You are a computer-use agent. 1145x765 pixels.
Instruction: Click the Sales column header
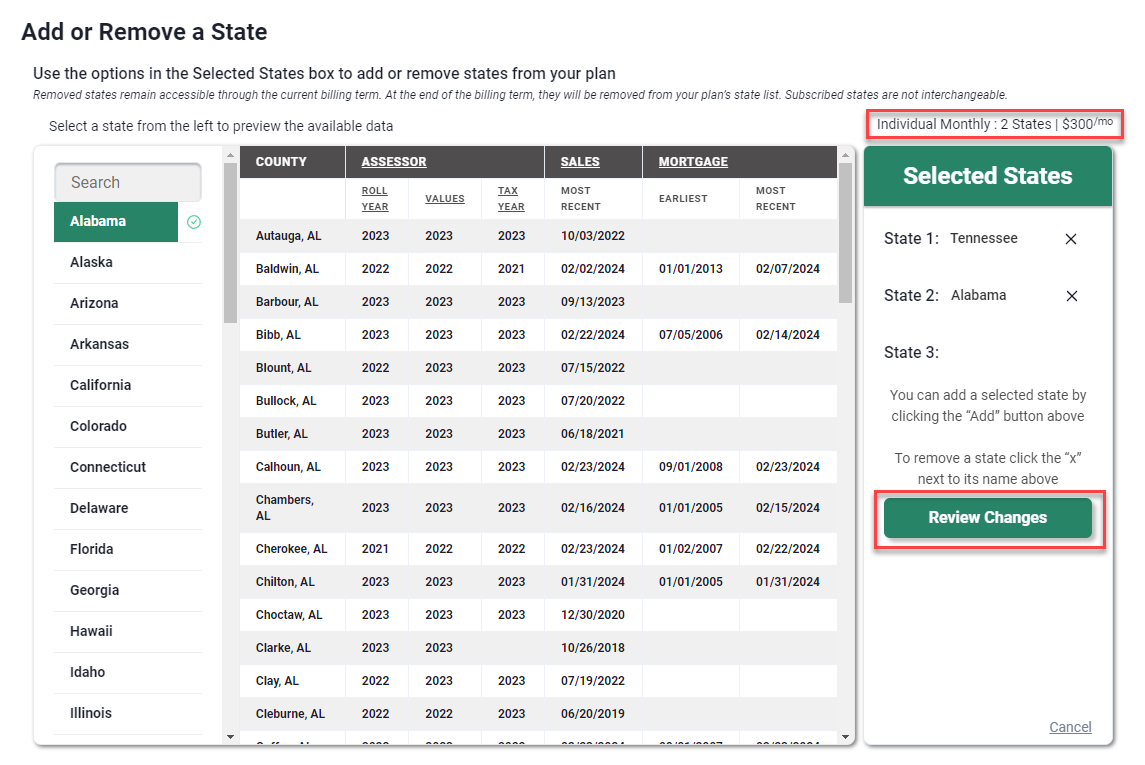[x=580, y=162]
